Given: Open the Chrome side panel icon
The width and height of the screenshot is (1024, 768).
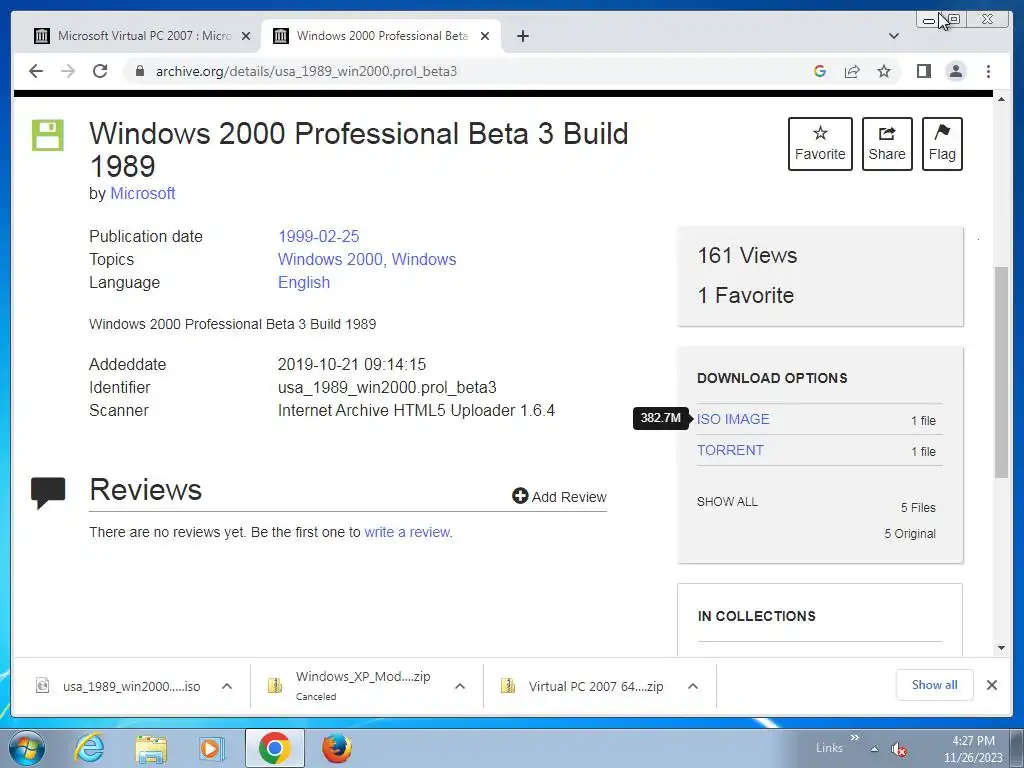Looking at the screenshot, I should (923, 71).
